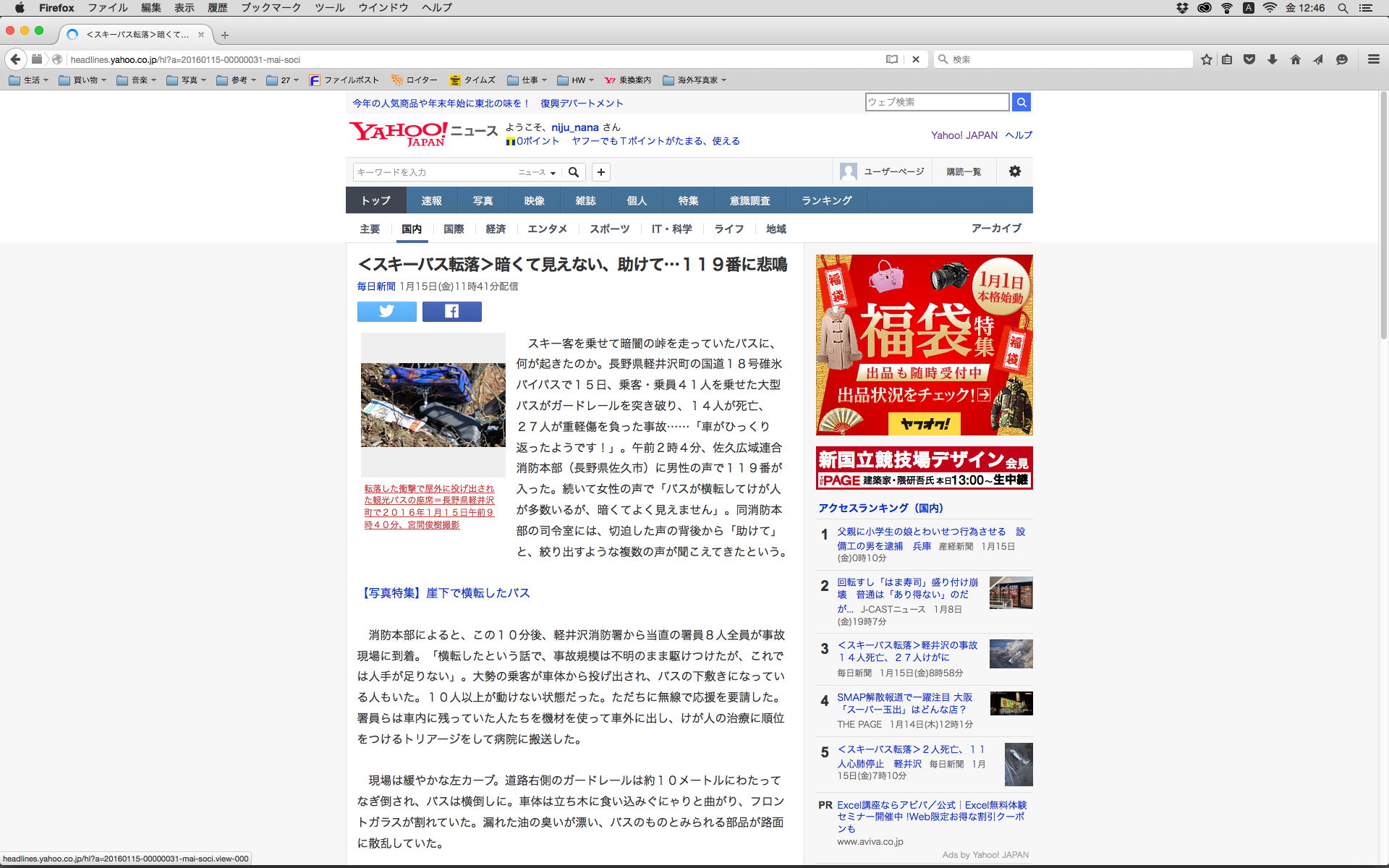Bookmark this page with the star icon

tap(1206, 59)
